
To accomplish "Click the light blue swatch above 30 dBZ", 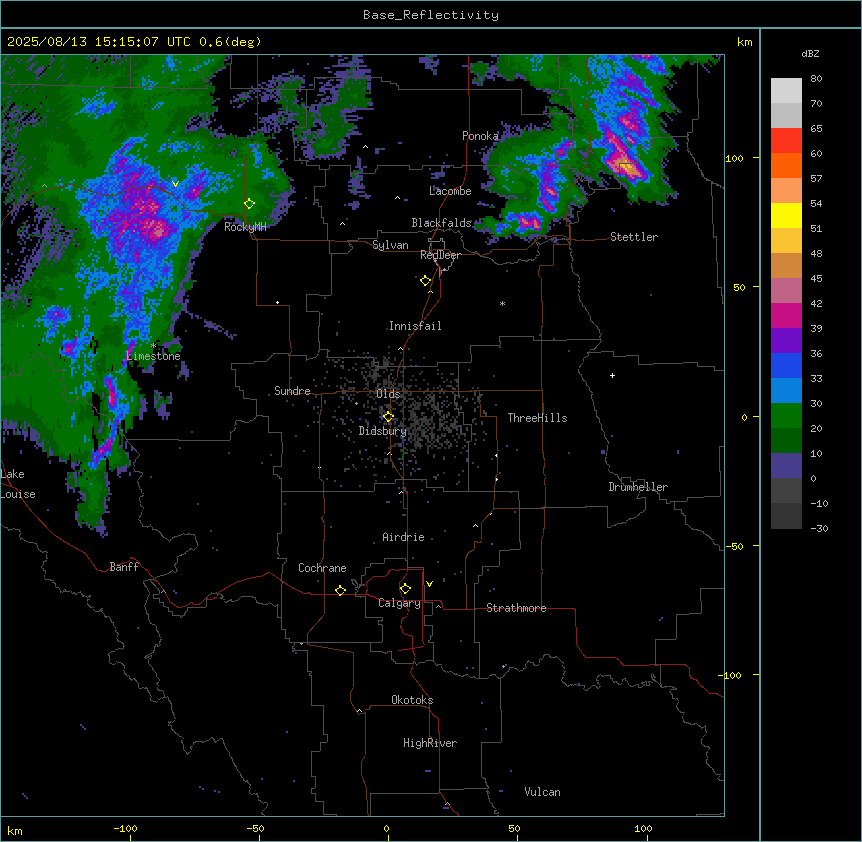I will (x=786, y=390).
